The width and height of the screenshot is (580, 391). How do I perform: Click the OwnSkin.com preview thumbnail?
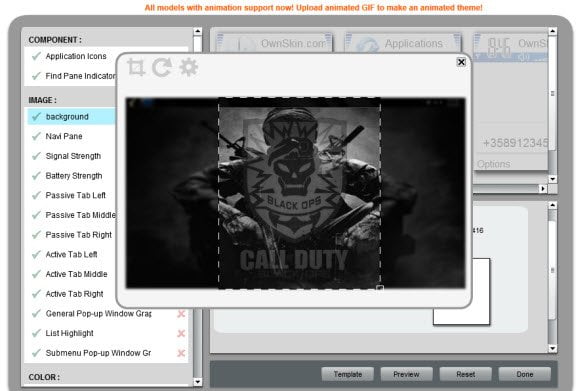click(x=274, y=43)
